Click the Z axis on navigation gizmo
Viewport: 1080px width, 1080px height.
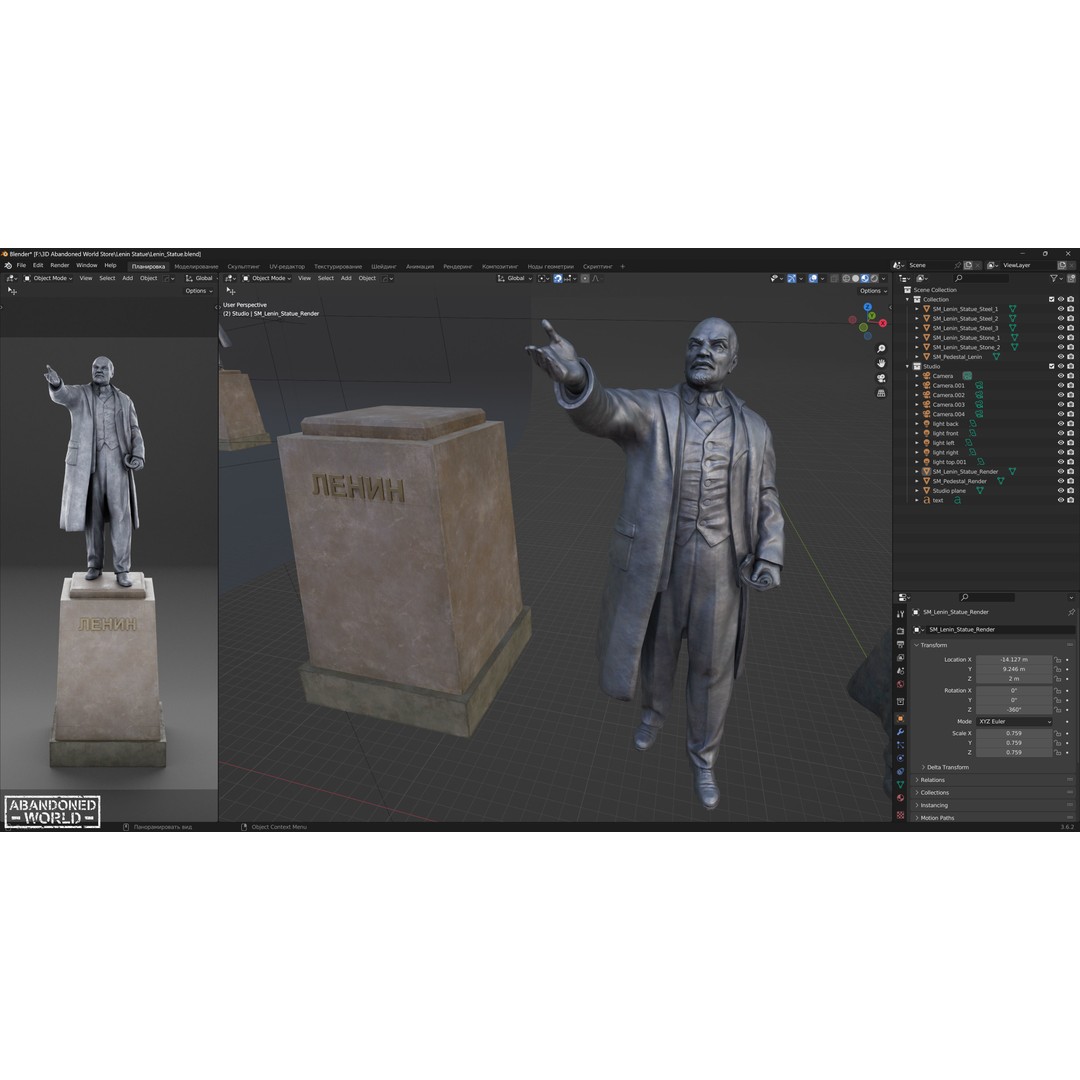pos(868,307)
